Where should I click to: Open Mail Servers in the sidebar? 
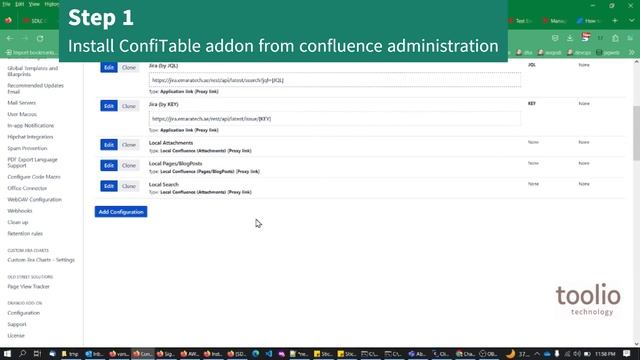coord(22,103)
